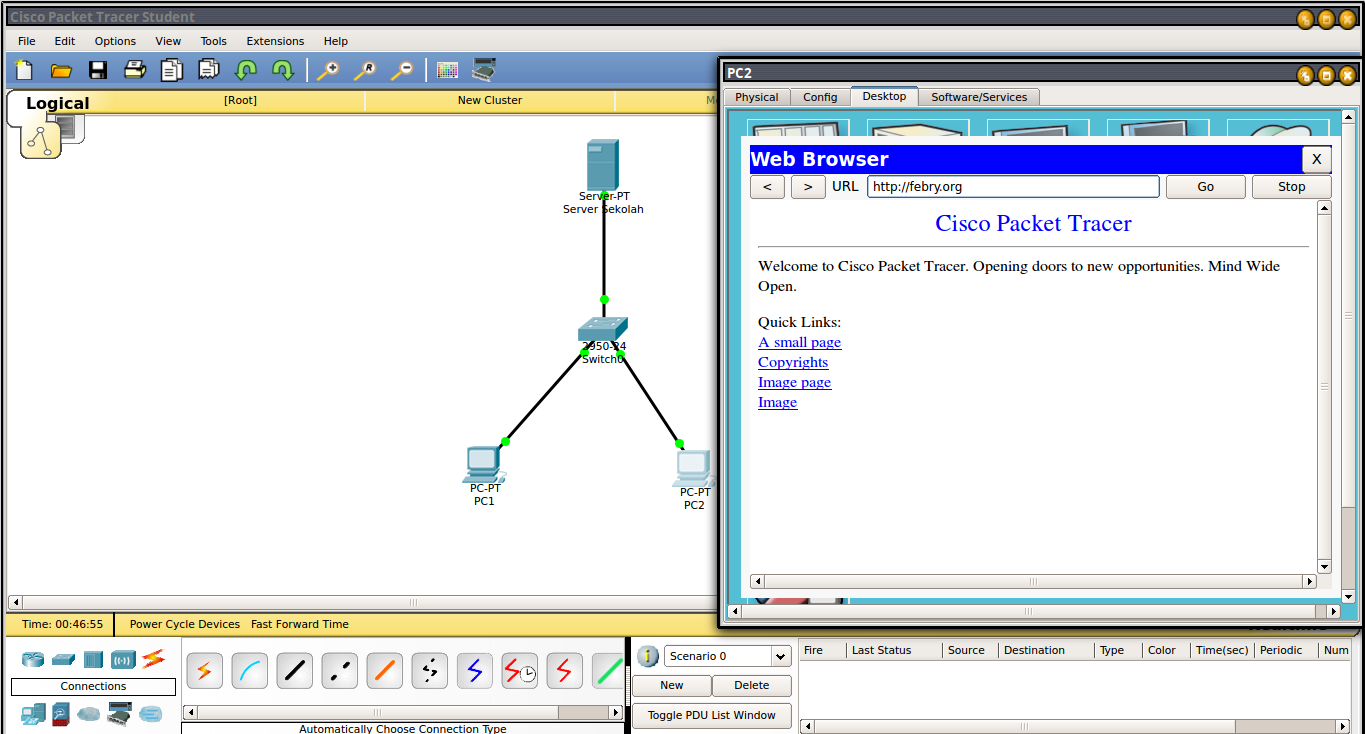Go forward with the browser > button
Image resolution: width=1365 pixels, height=734 pixels.
pos(808,187)
